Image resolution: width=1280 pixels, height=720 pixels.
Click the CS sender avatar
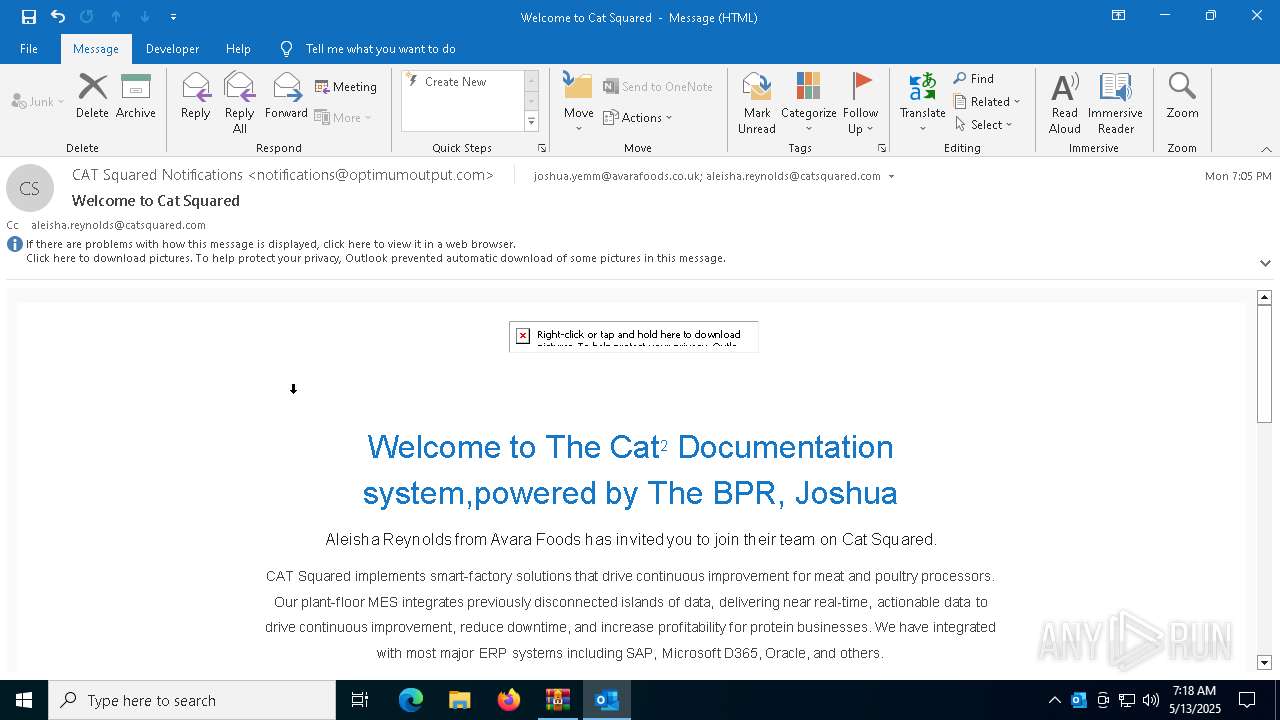click(30, 188)
